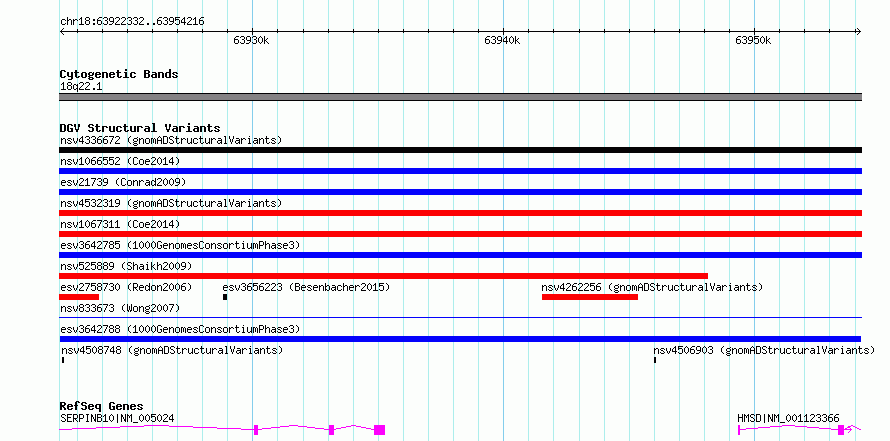Click the tiny nsv4506903 variant marker
This screenshot has width=890, height=441.
[655, 360]
